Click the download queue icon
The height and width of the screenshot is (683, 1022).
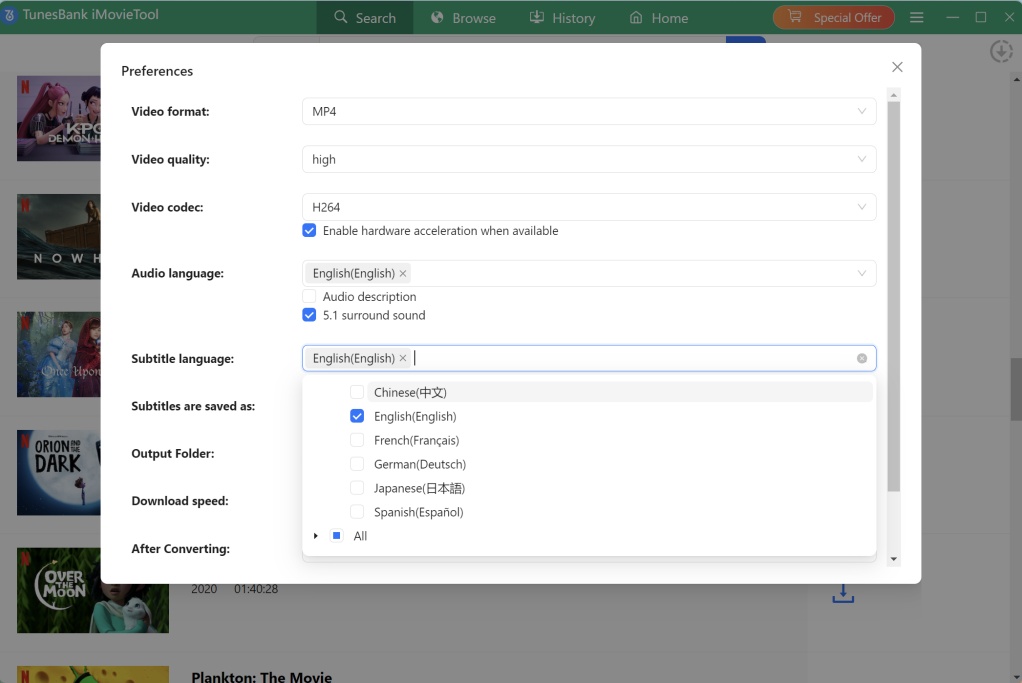(x=1000, y=51)
